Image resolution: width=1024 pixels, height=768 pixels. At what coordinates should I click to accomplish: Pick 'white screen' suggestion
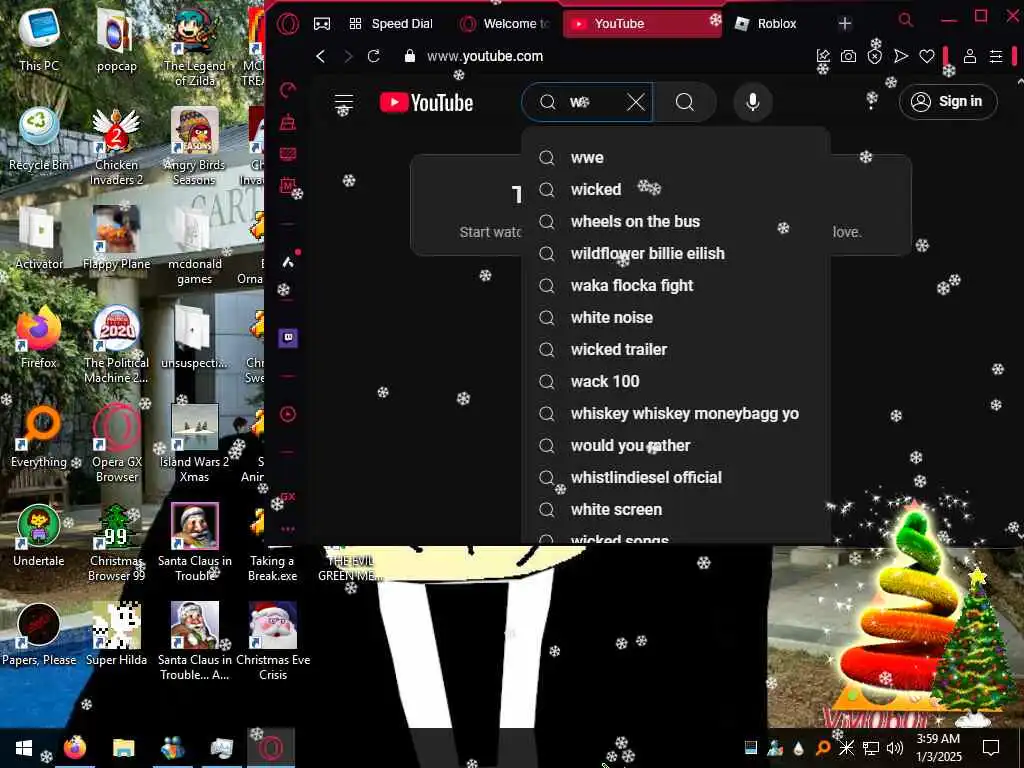click(x=676, y=509)
